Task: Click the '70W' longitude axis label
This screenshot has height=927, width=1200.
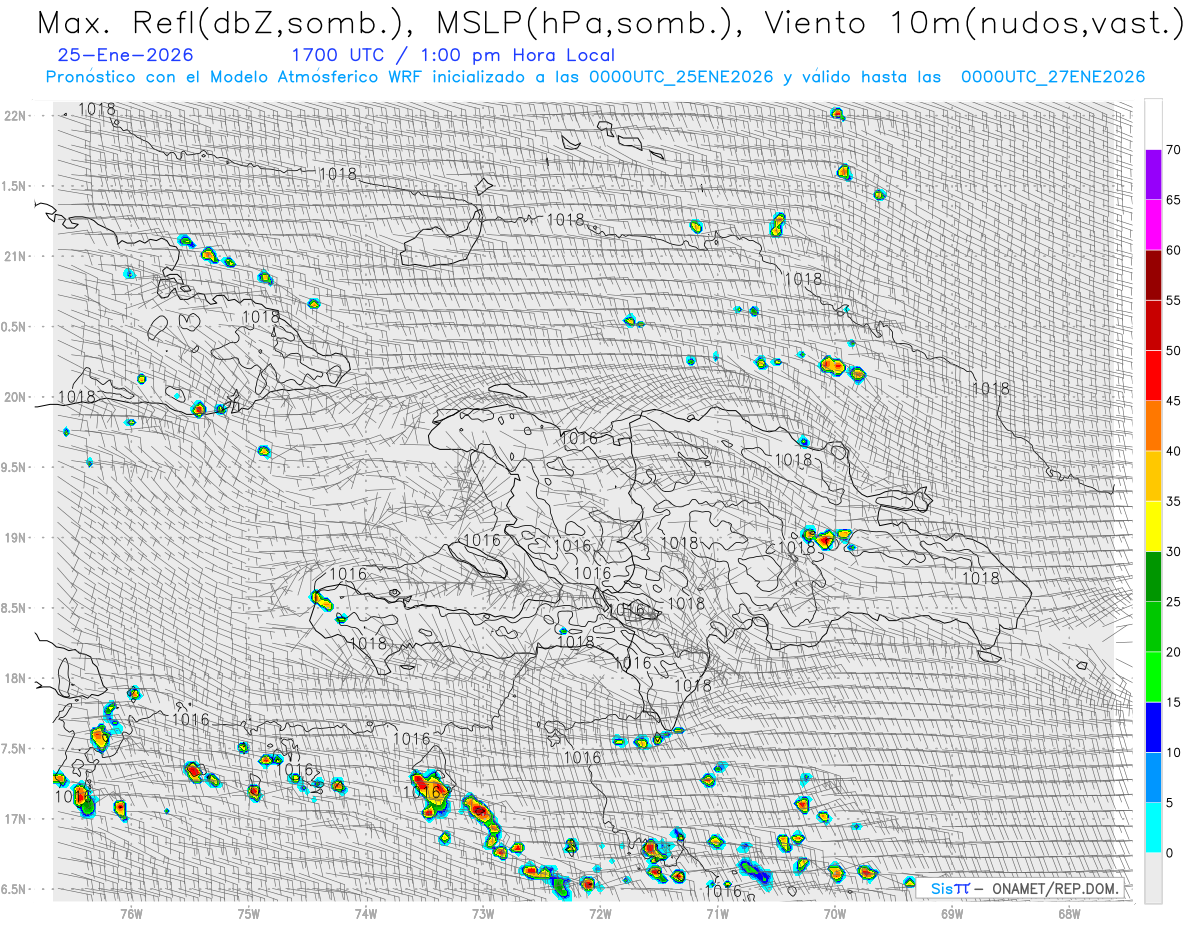Action: coord(835,913)
